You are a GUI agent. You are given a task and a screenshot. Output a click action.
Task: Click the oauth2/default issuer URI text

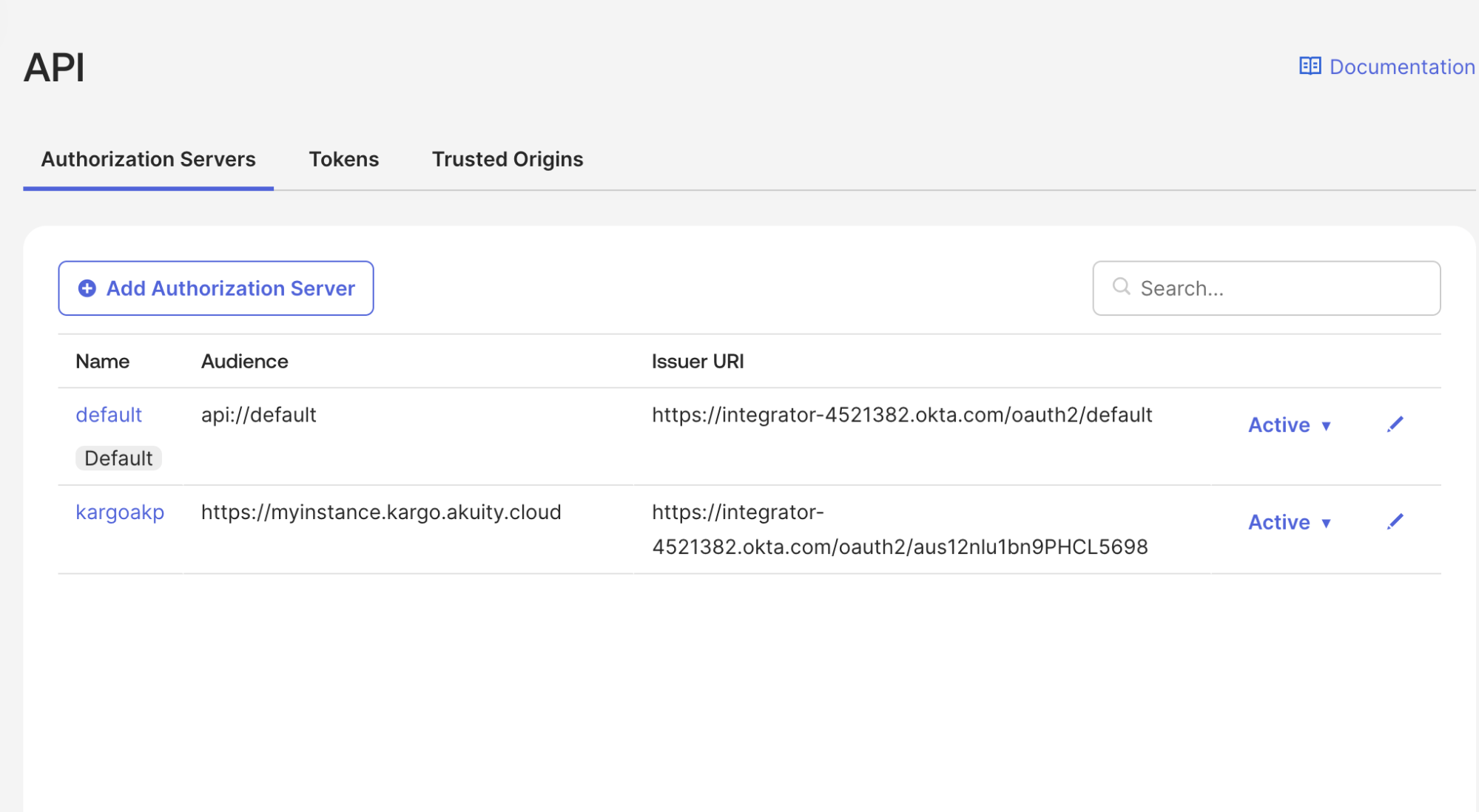[902, 415]
